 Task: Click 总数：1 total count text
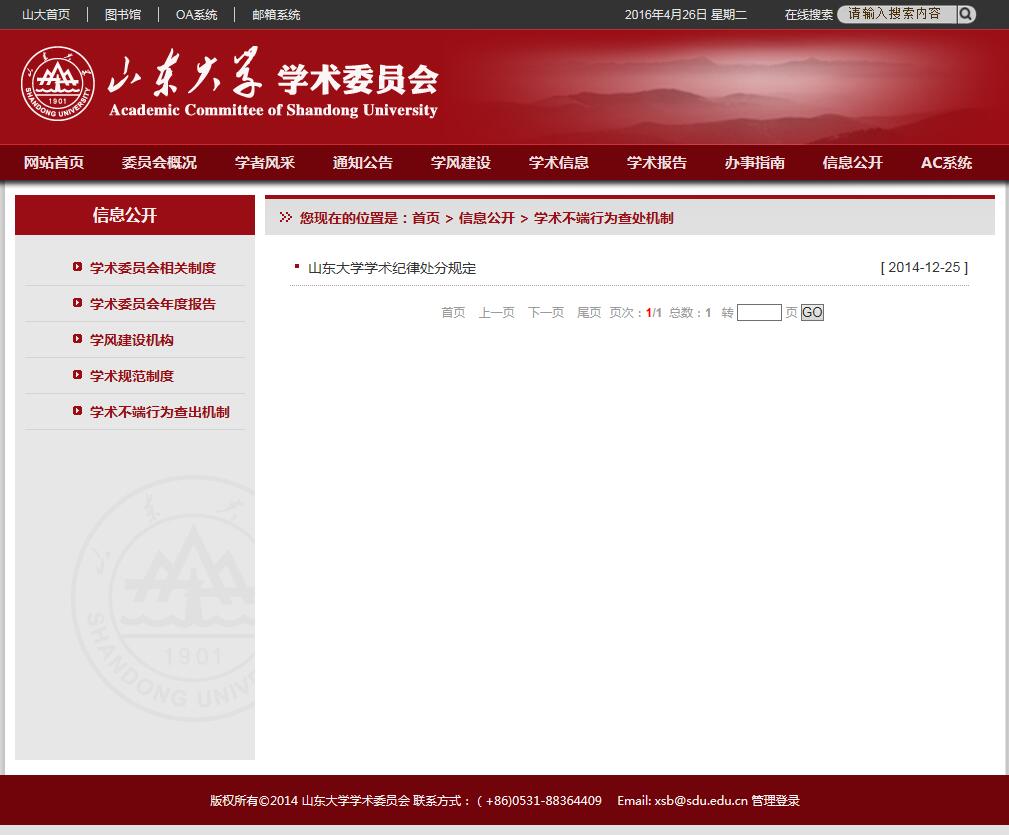[690, 313]
